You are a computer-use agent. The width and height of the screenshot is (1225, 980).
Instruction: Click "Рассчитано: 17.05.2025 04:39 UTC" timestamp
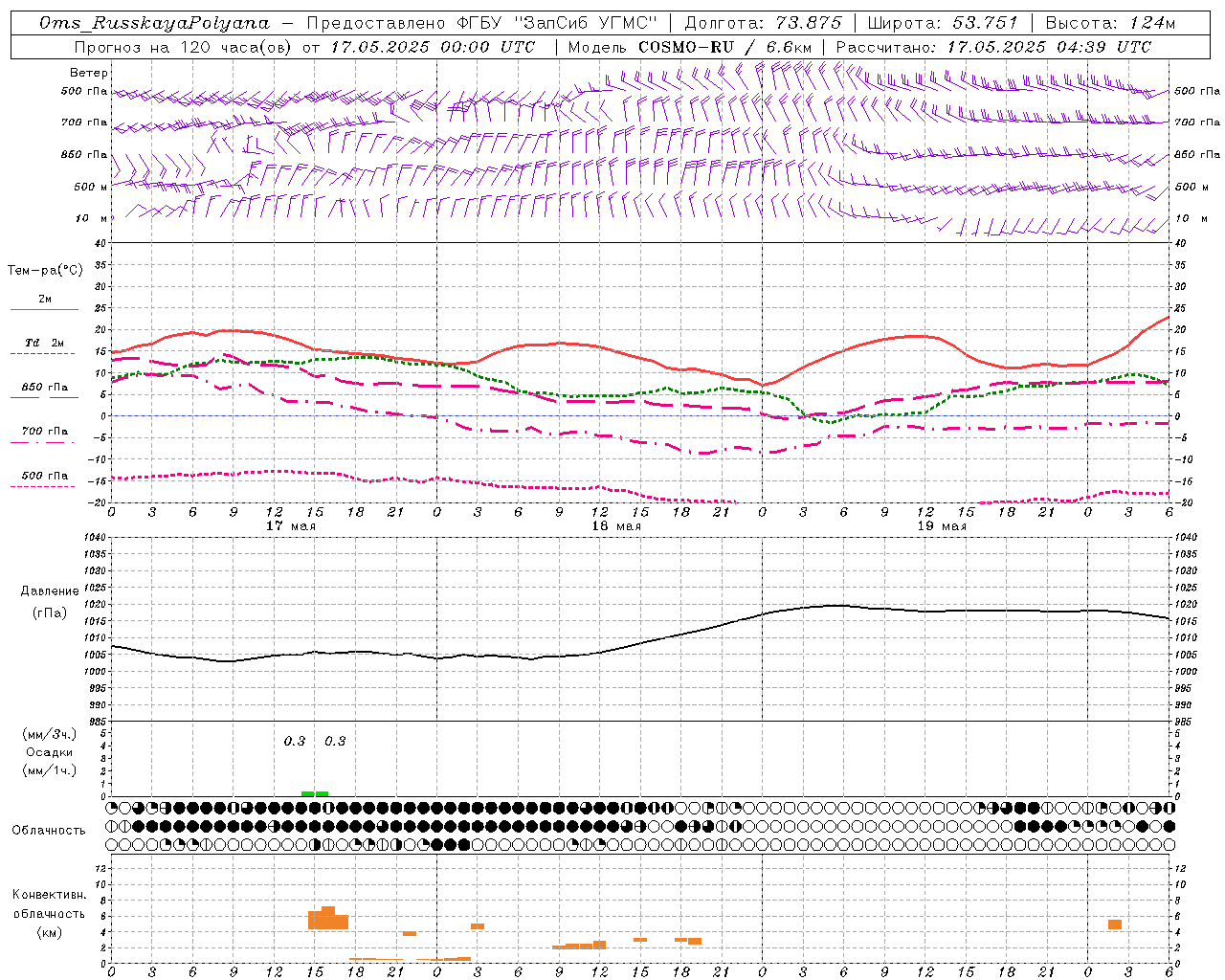993,47
